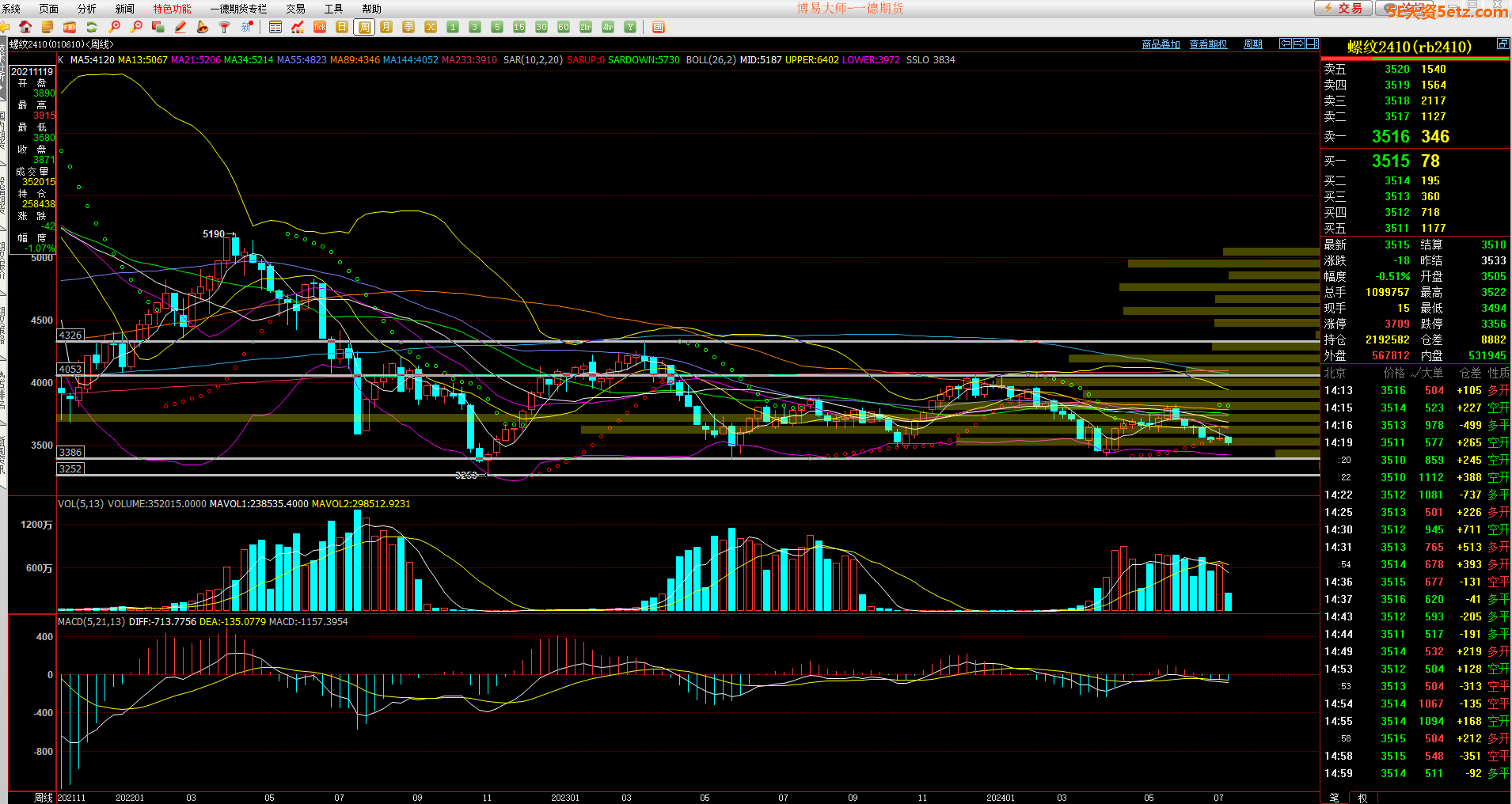Click the 3386 horizontal line price label
Screen dimensions: 1512x804
70,452
